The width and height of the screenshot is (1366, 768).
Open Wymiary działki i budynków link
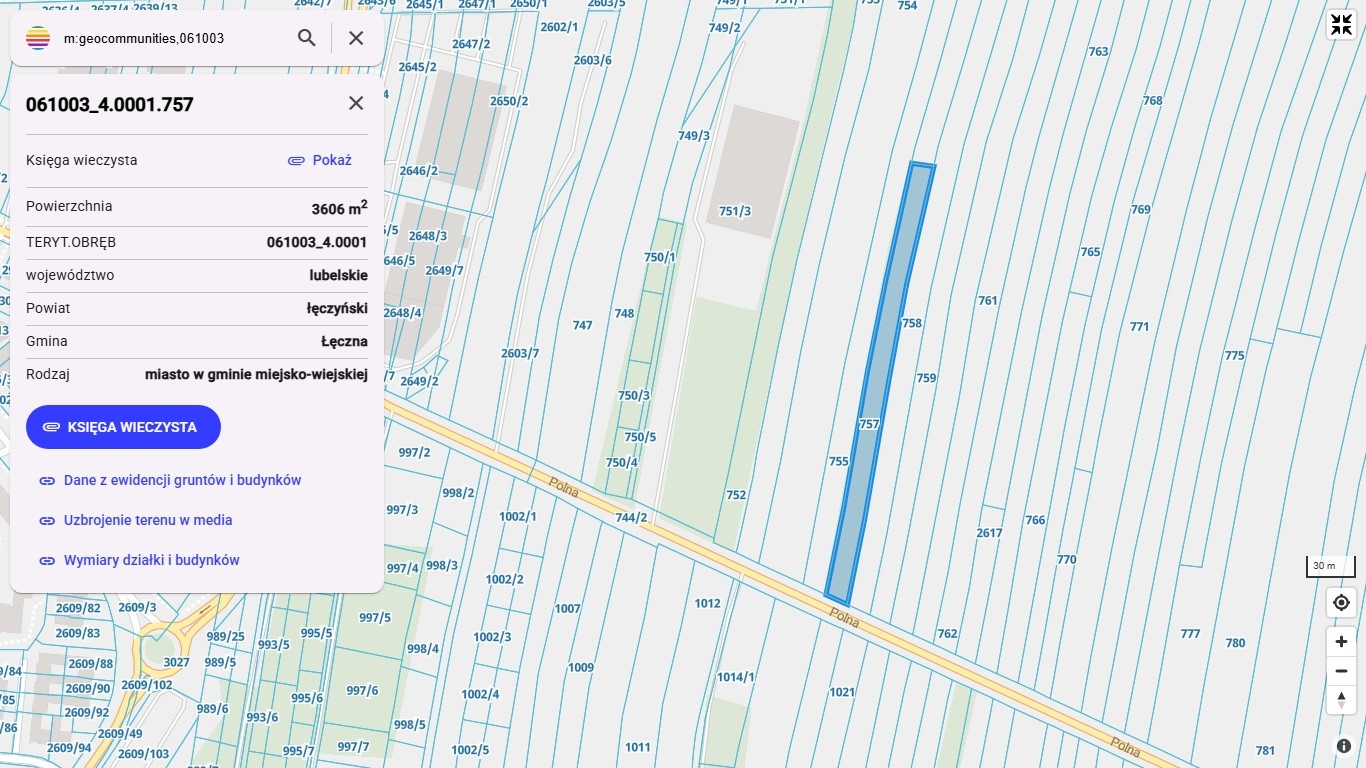pos(151,560)
